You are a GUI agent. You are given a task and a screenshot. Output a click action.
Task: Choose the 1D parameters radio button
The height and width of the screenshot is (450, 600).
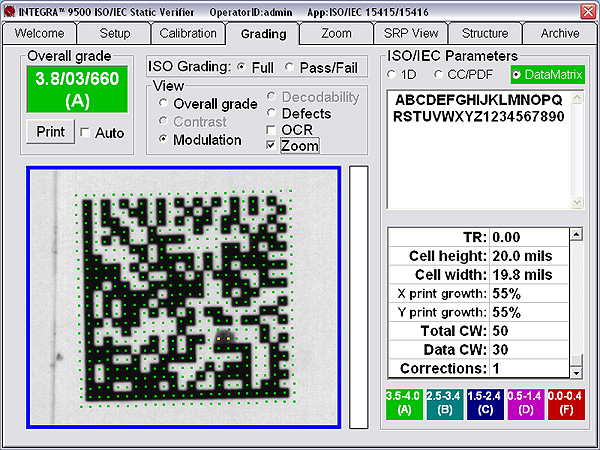(x=391, y=75)
